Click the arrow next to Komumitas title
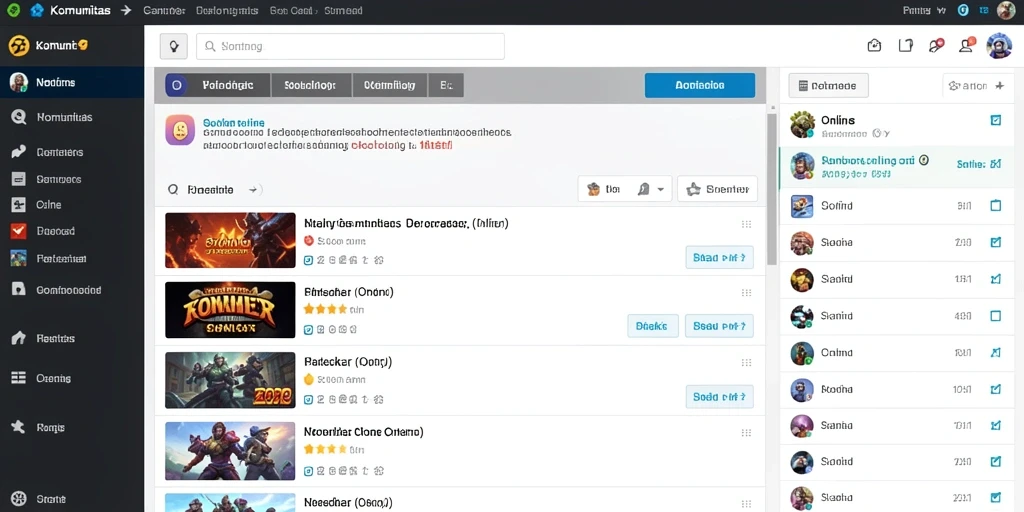Viewport: 1024px width, 512px height. pos(127,10)
